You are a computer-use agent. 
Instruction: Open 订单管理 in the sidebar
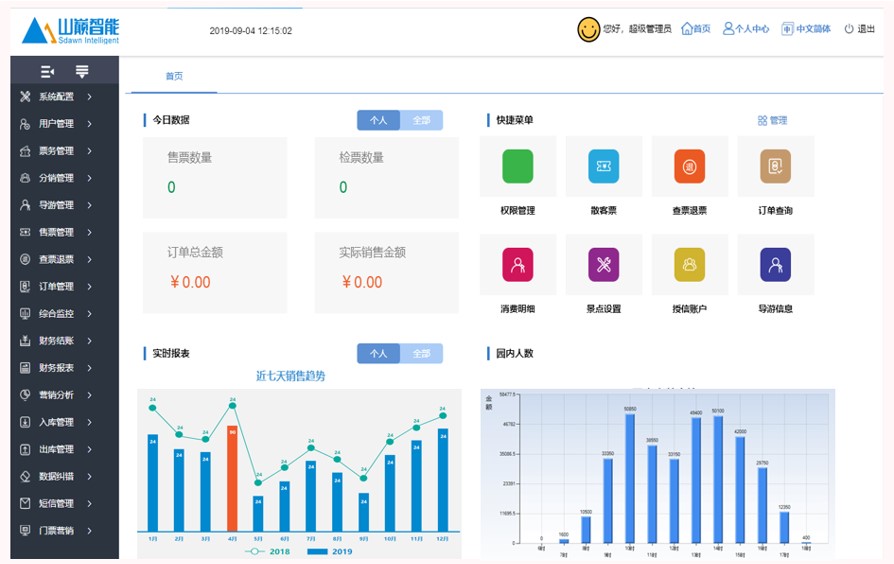56,287
